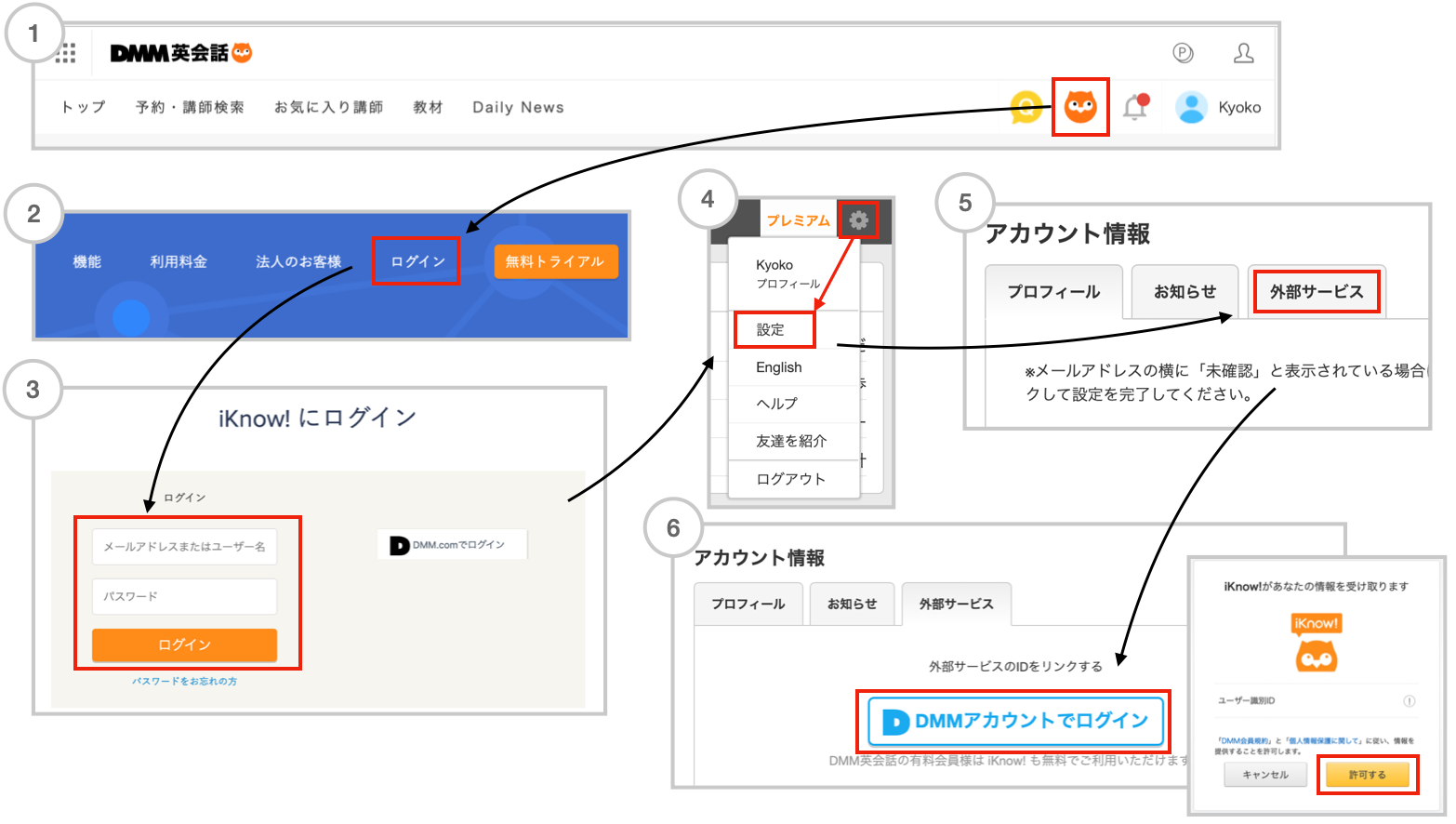Switch to 外部サービス tab in step 6 panel
This screenshot has width=1456, height=824.
[x=957, y=604]
